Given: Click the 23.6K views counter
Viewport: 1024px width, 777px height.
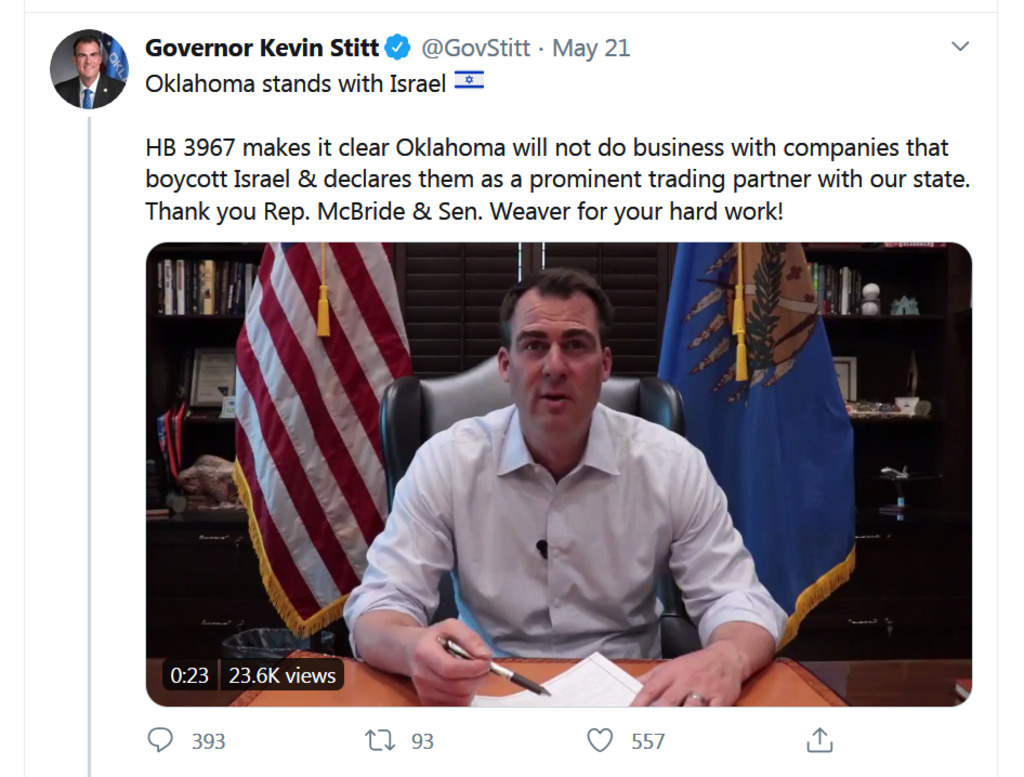Looking at the screenshot, I should (282, 675).
